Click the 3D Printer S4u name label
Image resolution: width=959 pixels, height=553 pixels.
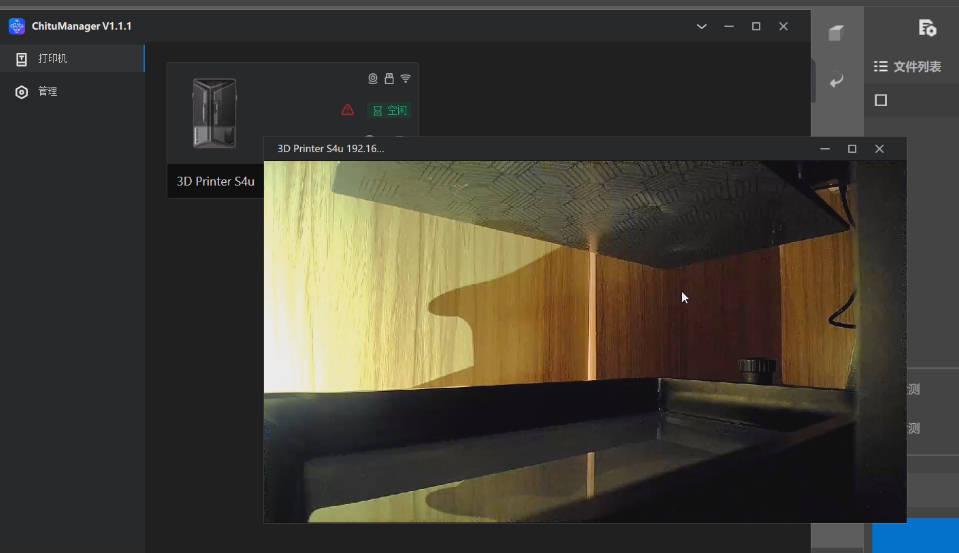[x=216, y=182]
